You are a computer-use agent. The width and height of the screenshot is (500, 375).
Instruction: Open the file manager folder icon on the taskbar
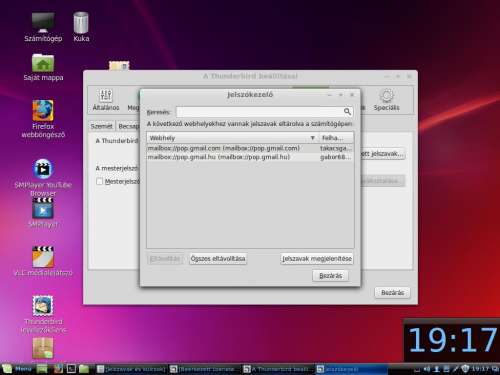click(84, 369)
